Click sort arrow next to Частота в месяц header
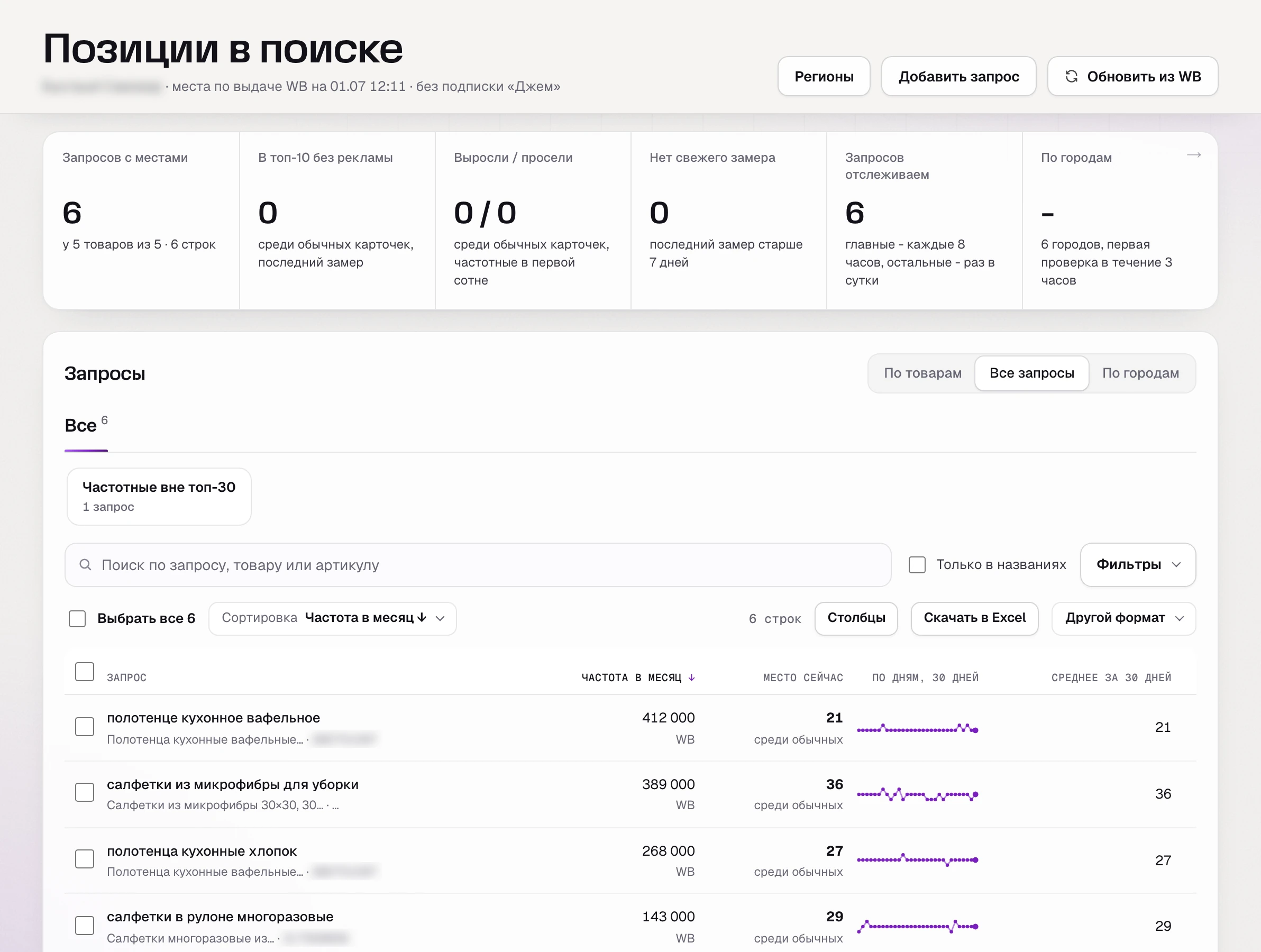1261x952 pixels. tap(691, 677)
